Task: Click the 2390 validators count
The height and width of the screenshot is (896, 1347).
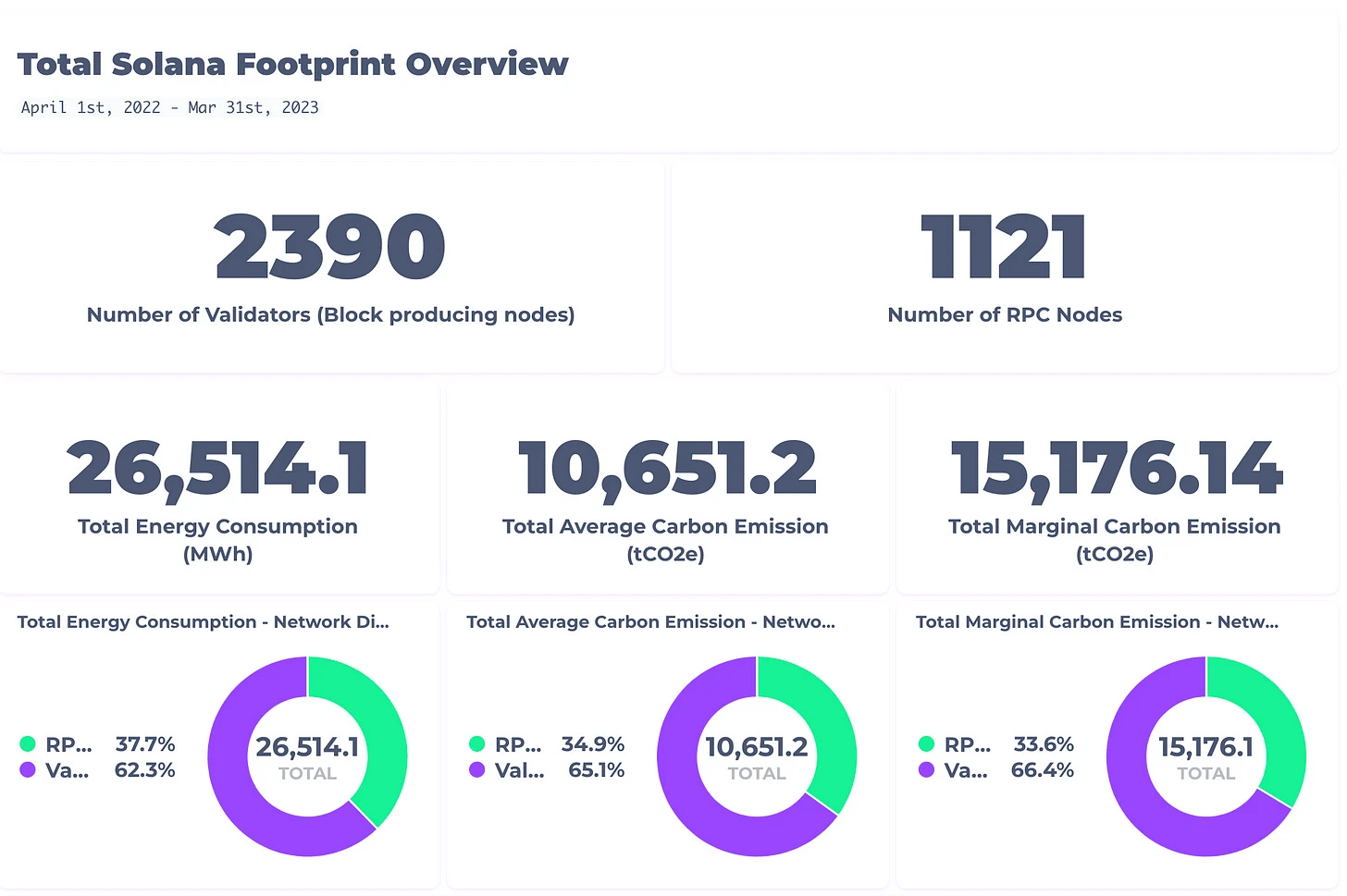Action: tap(330, 247)
